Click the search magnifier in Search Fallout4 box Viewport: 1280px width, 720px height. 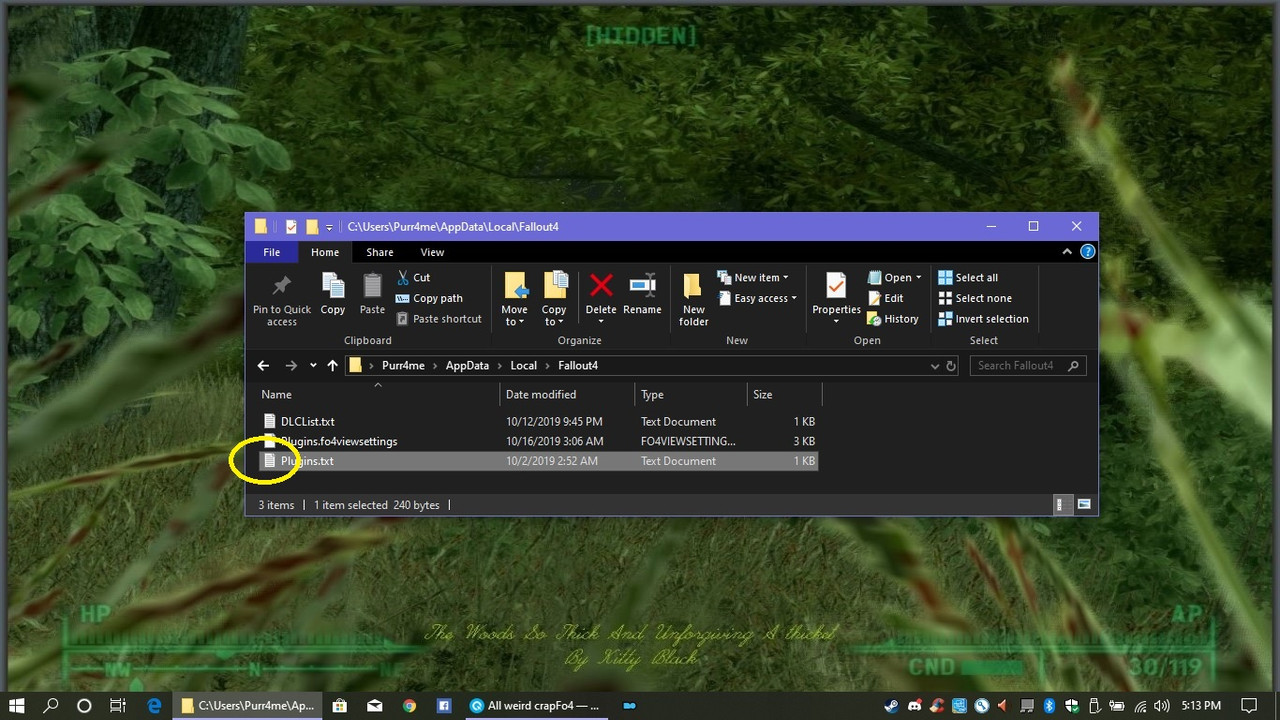(1074, 366)
